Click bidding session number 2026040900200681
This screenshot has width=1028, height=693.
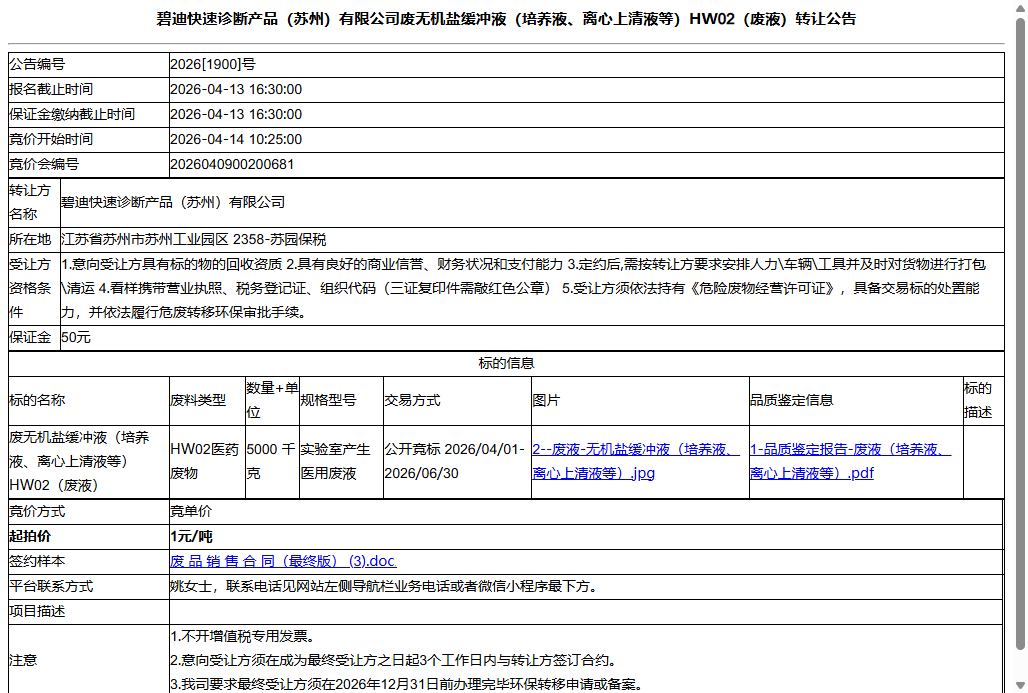232,164
